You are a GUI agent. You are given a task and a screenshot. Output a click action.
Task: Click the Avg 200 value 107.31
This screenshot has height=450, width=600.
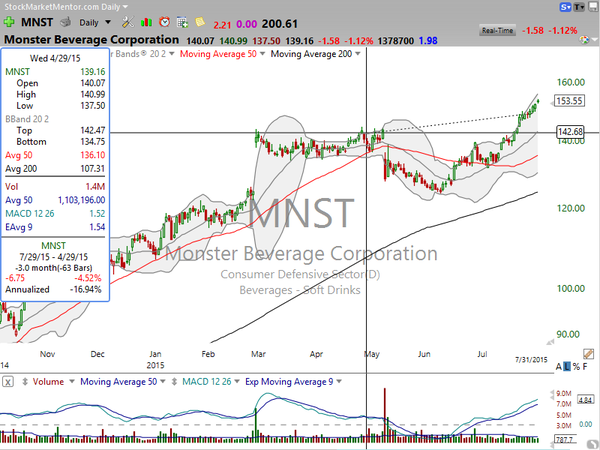pos(93,168)
